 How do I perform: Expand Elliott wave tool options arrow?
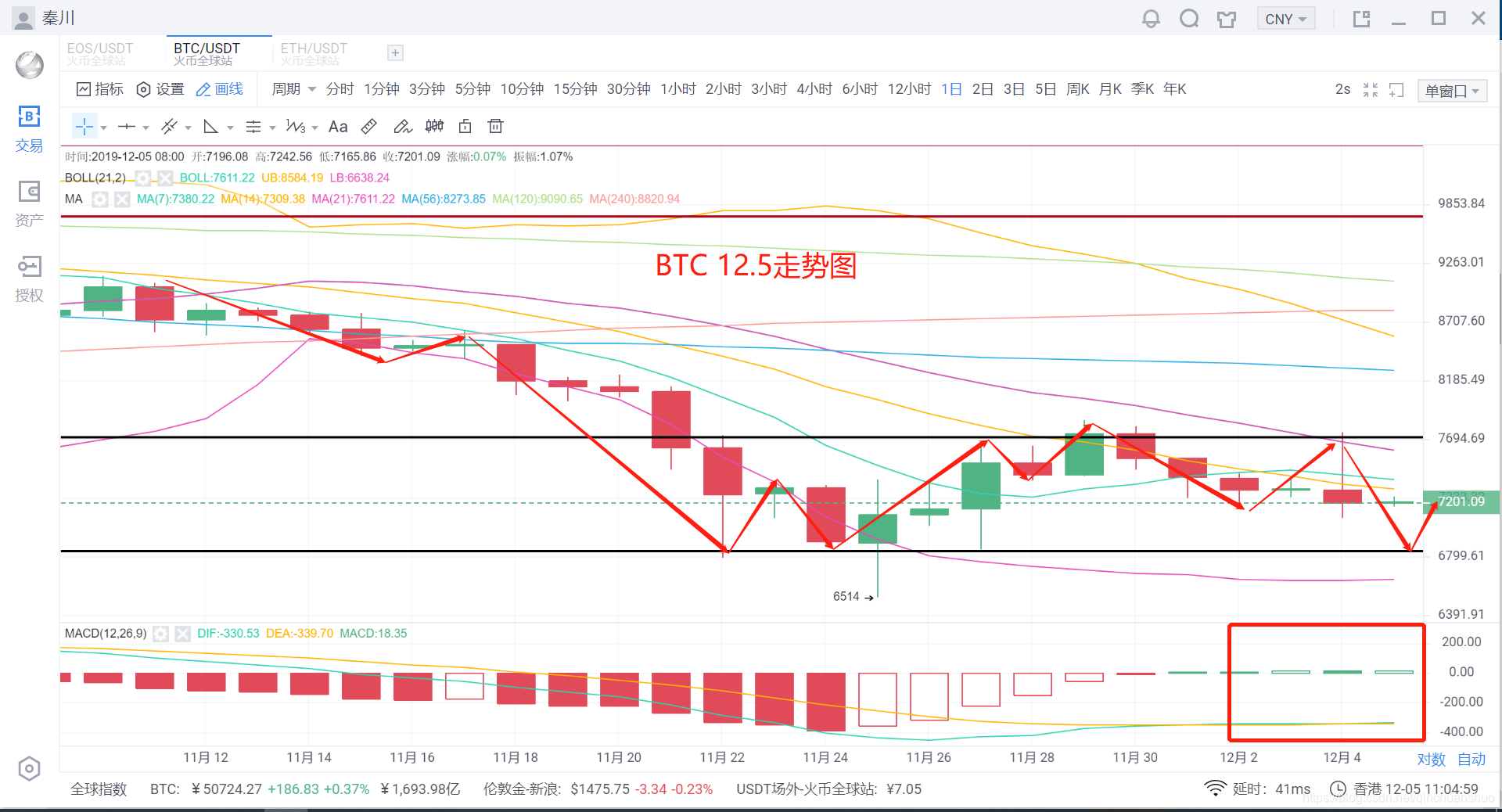pos(314,128)
